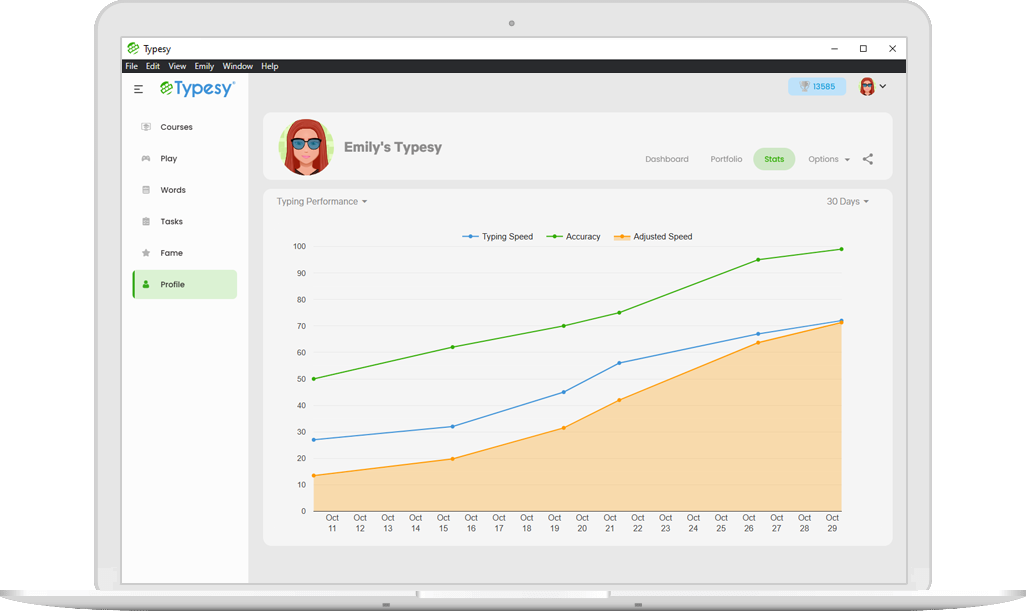Image resolution: width=1026 pixels, height=611 pixels.
Task: Toggle Adjusted Speed series in legend
Action: point(652,237)
